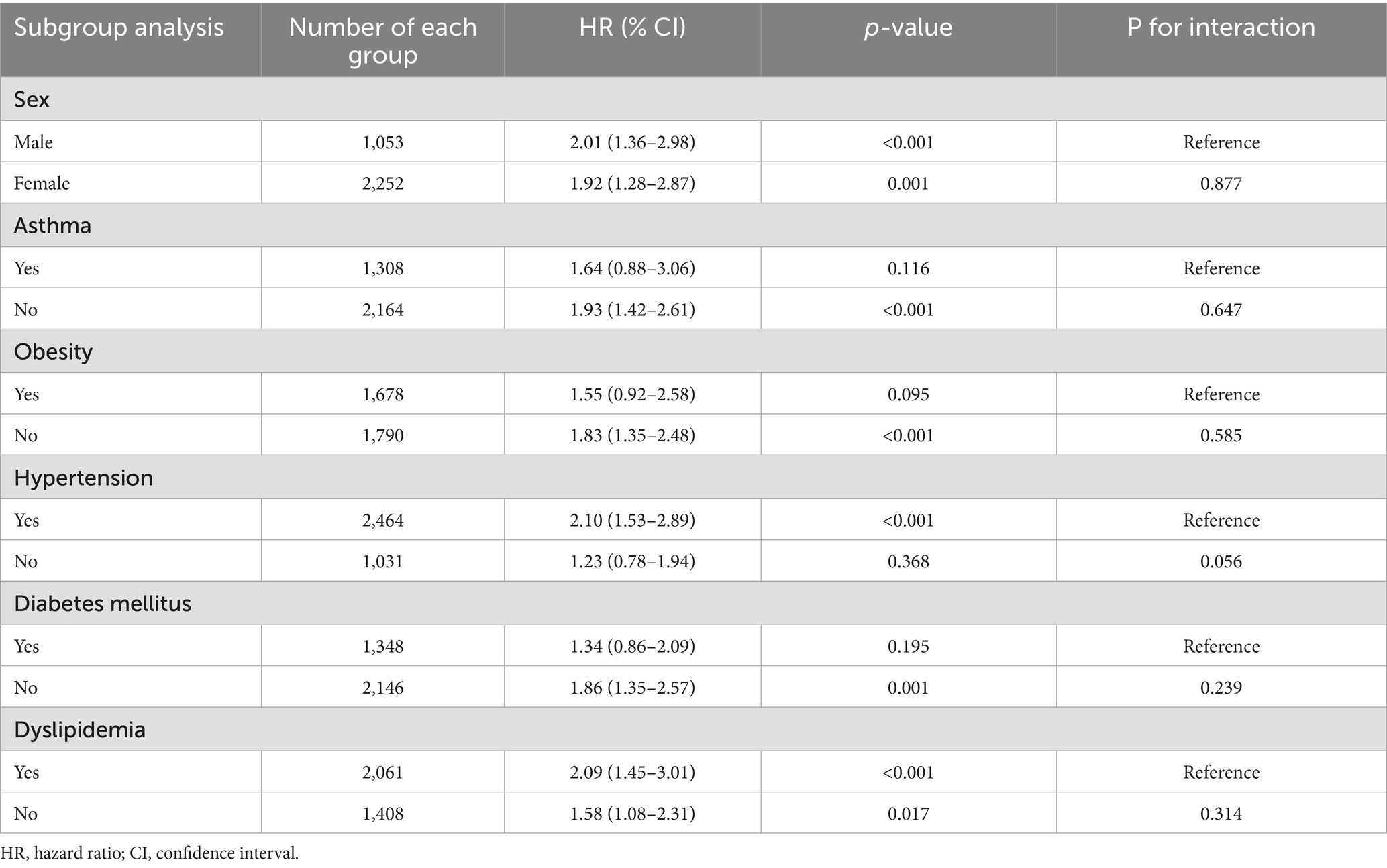Click the 1.23 (0.78–1.94) hazard ratio cell
1387x868 pixels.
632,561
